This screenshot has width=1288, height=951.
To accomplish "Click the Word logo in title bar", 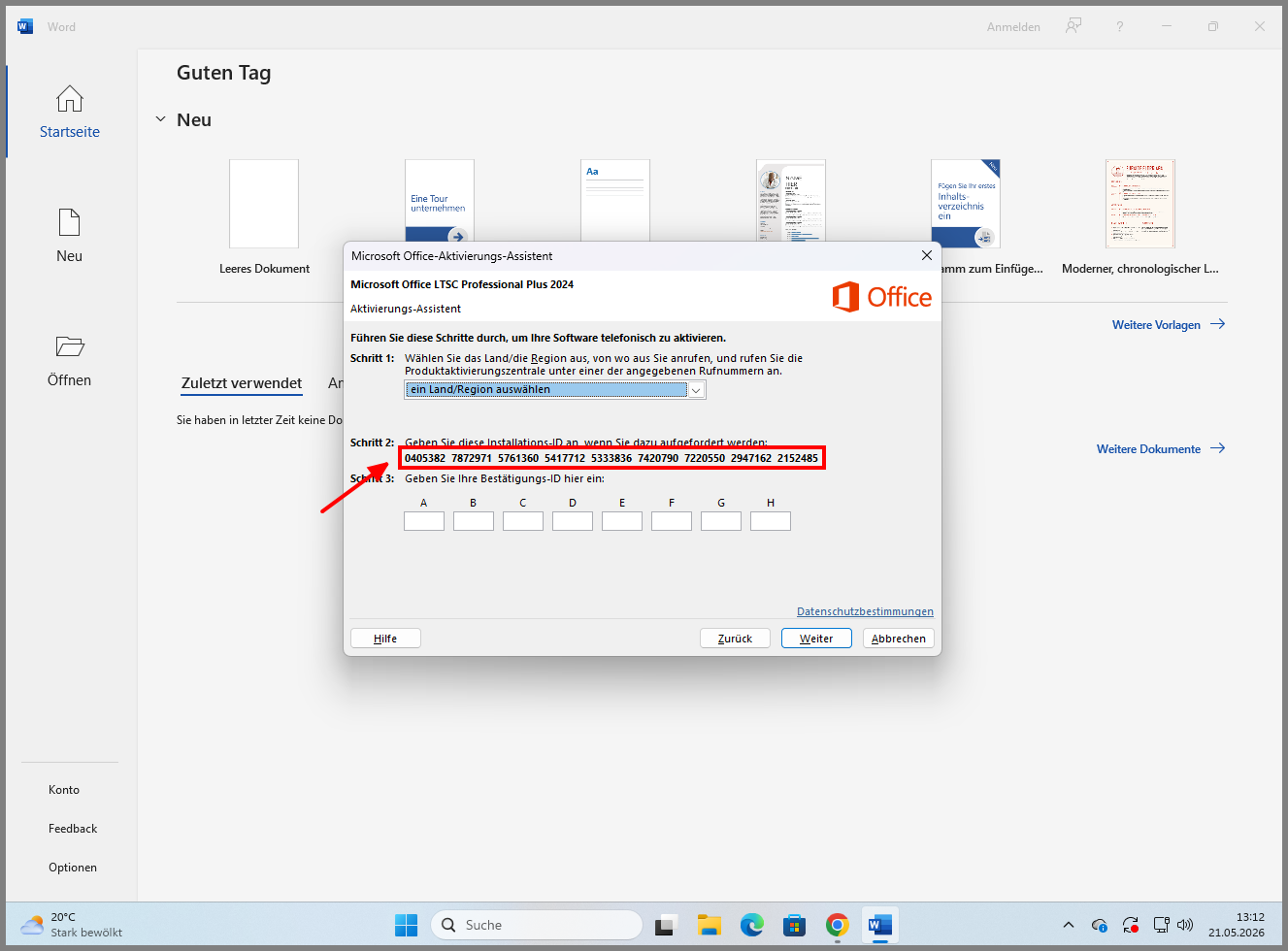I will 25,26.
